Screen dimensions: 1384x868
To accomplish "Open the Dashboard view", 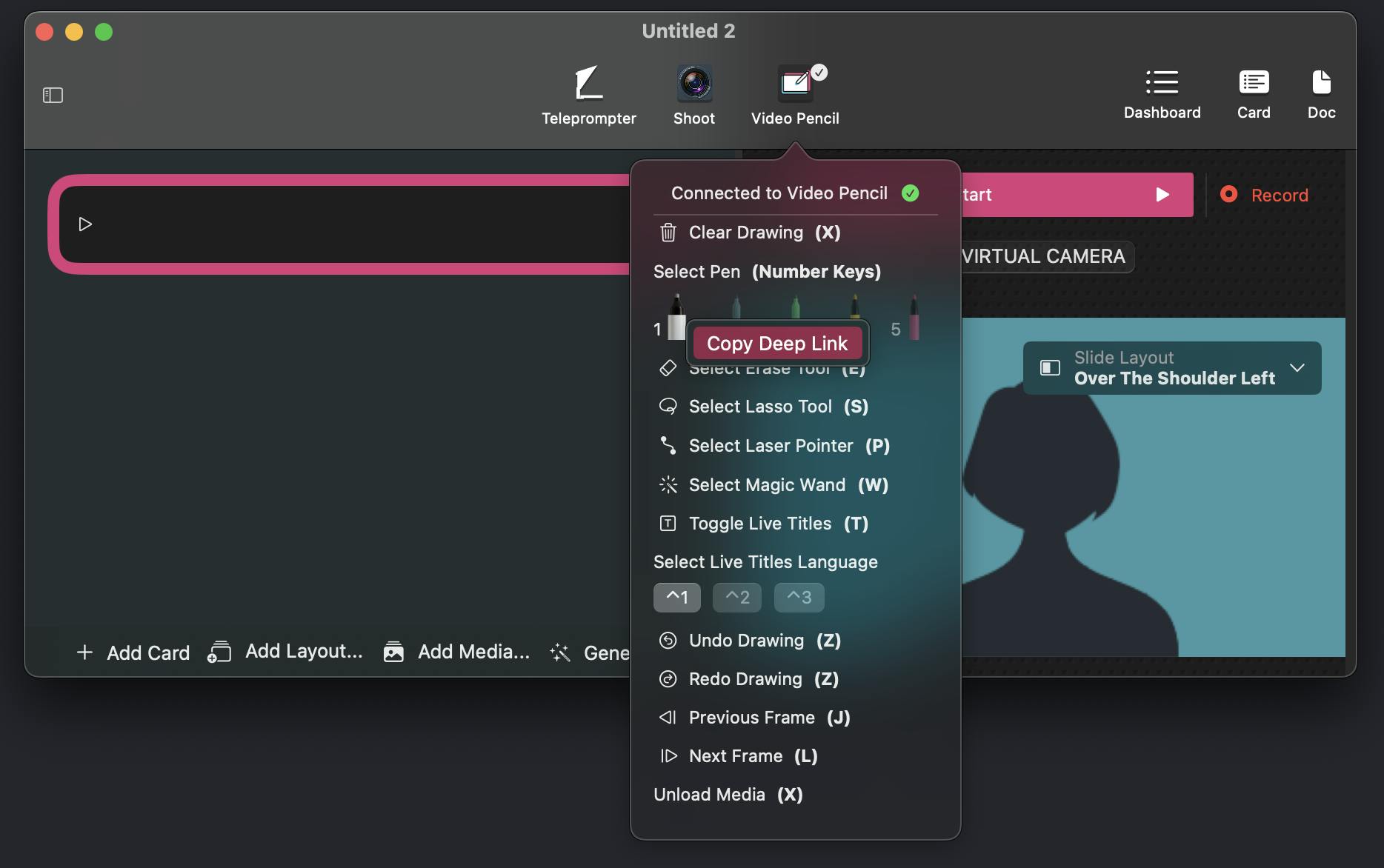I will pyautogui.click(x=1162, y=94).
